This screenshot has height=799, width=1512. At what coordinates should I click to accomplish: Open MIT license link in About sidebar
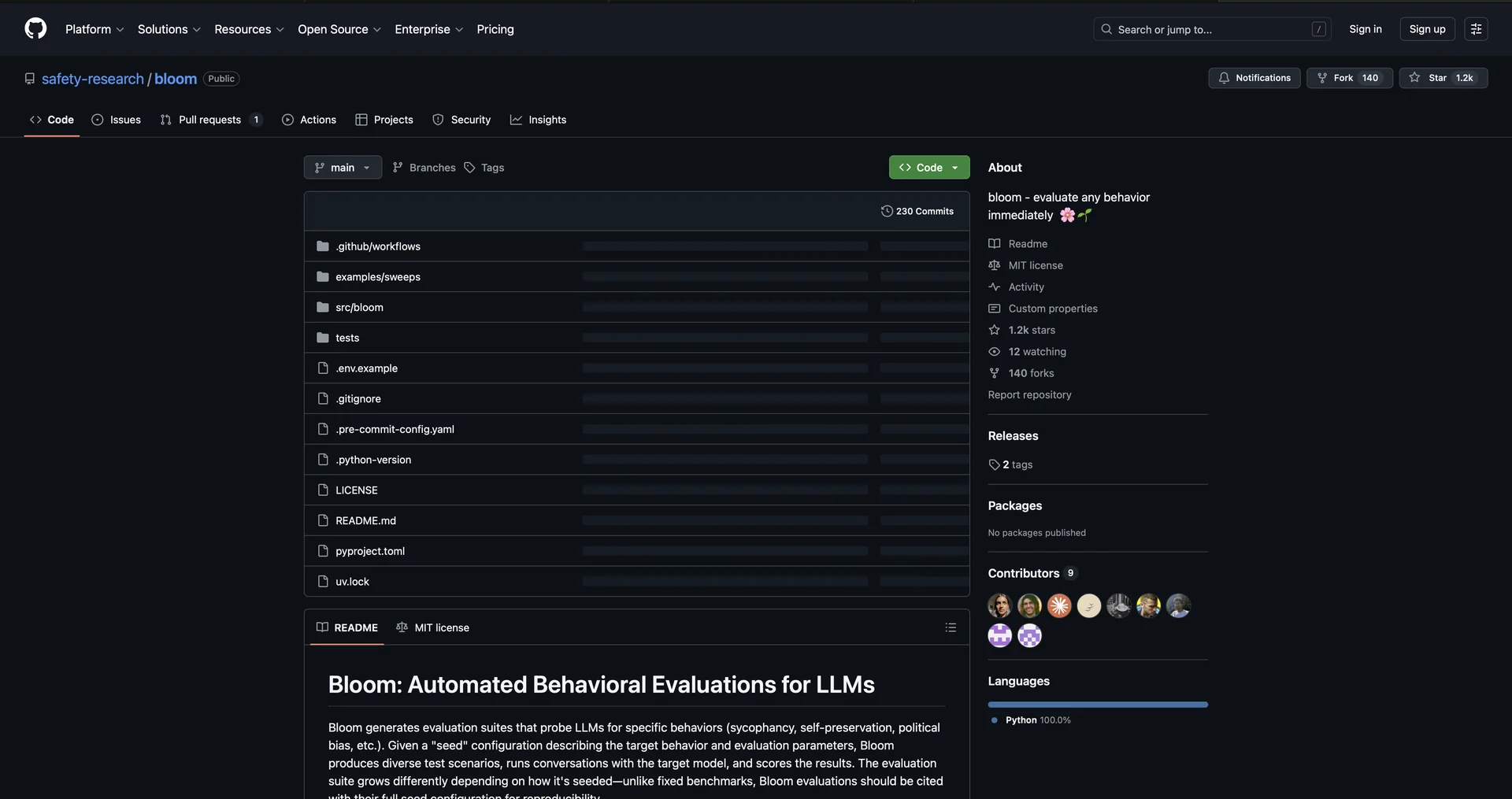(1026, 265)
